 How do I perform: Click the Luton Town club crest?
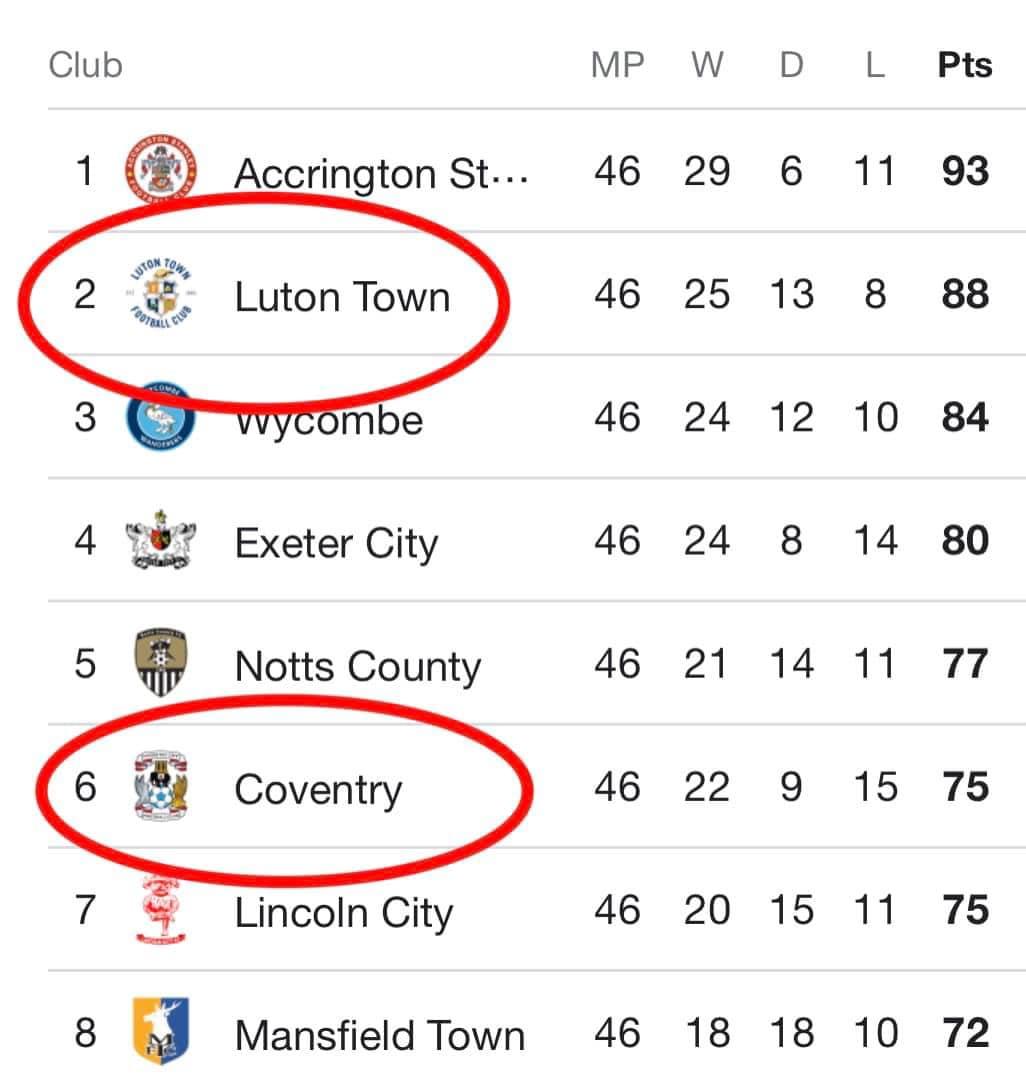tap(161, 294)
